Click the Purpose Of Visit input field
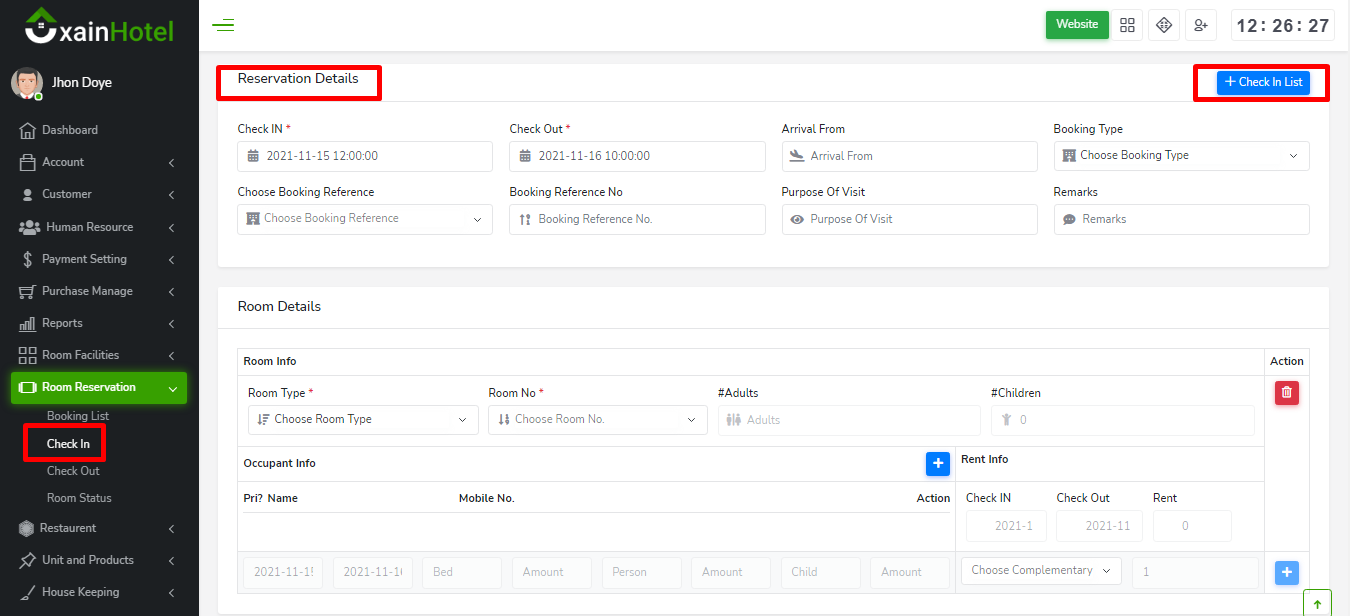Viewport: 1350px width, 616px height. pos(909,219)
